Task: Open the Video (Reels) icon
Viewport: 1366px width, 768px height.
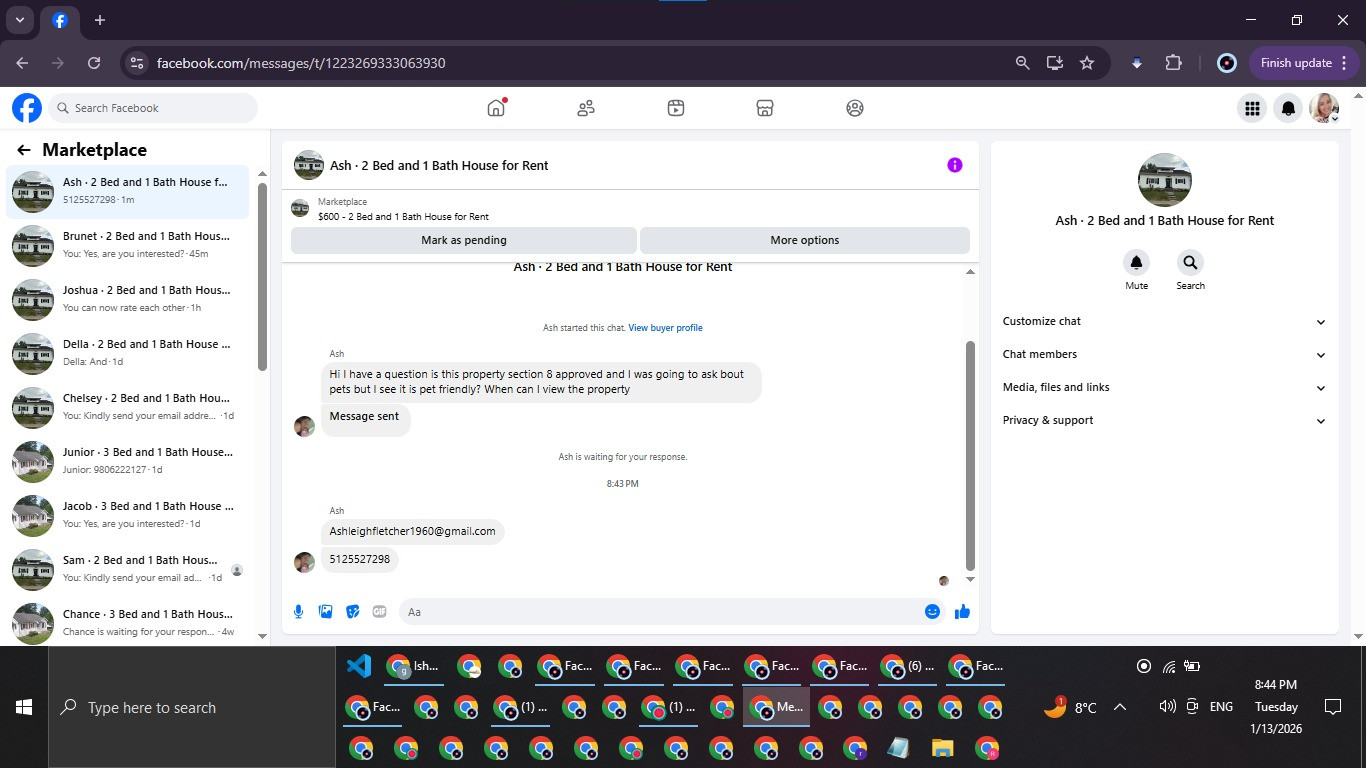Action: [x=676, y=108]
